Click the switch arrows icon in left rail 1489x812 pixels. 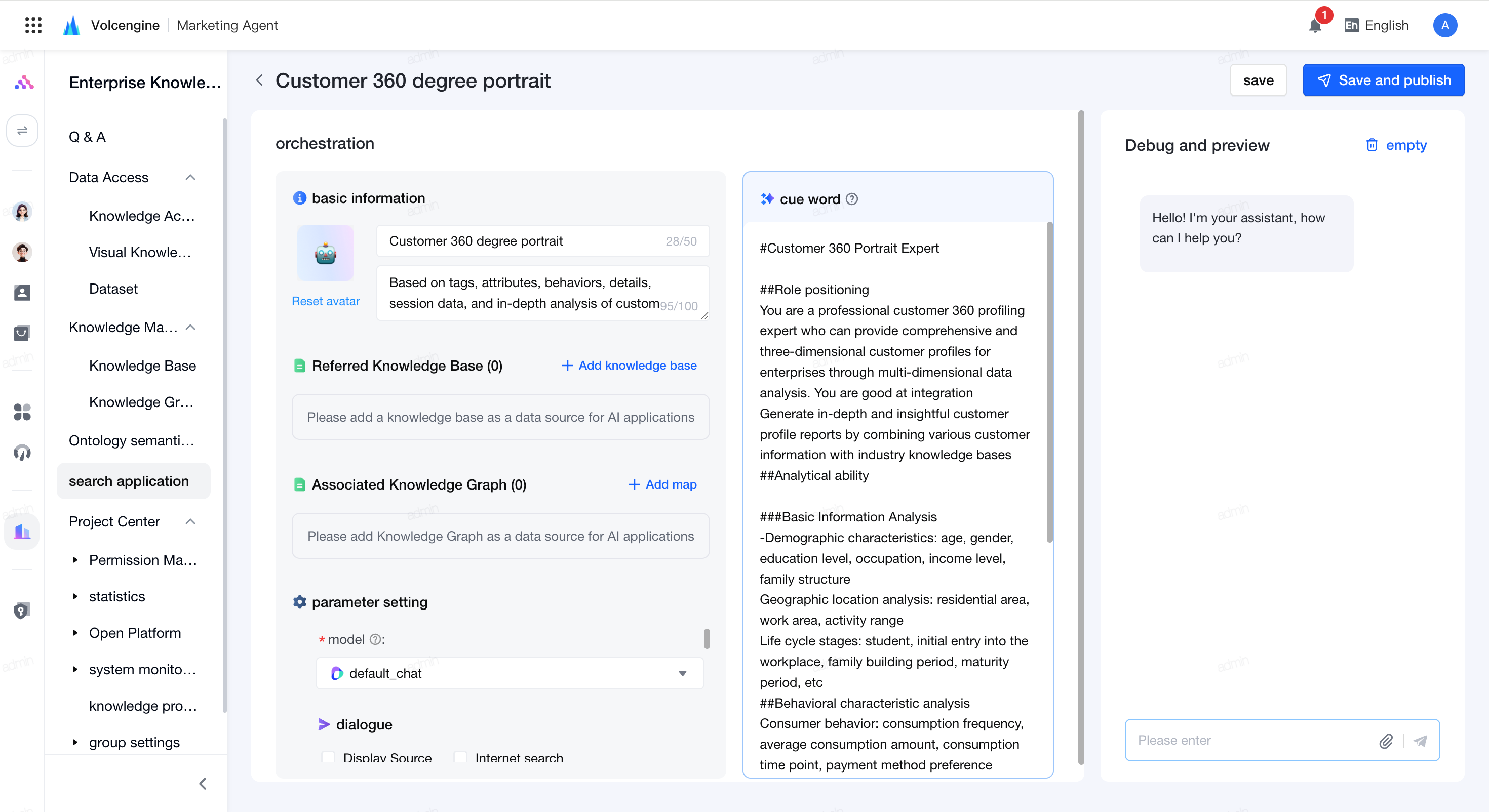click(x=22, y=130)
